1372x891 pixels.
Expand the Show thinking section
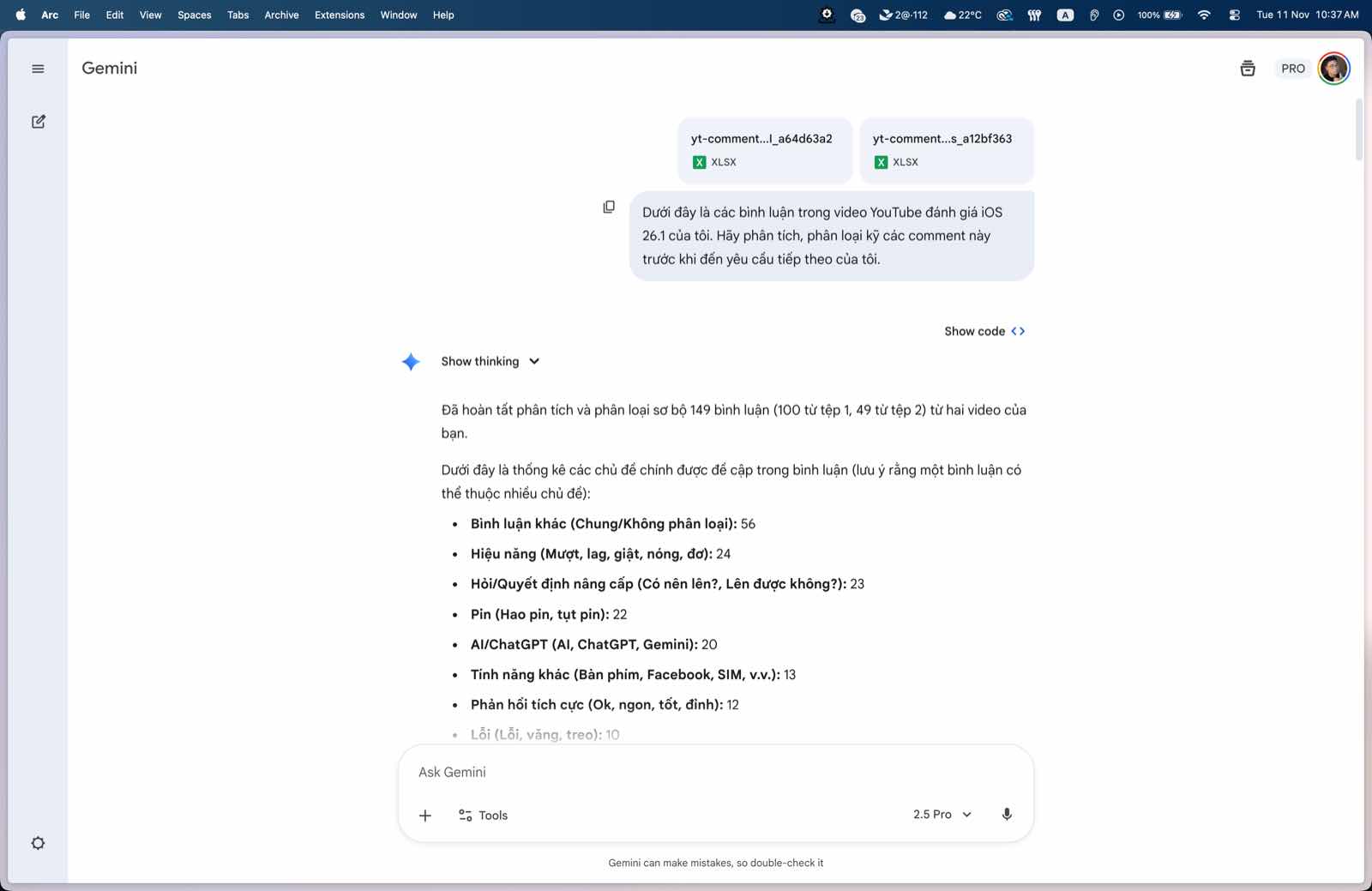pyautogui.click(x=490, y=362)
